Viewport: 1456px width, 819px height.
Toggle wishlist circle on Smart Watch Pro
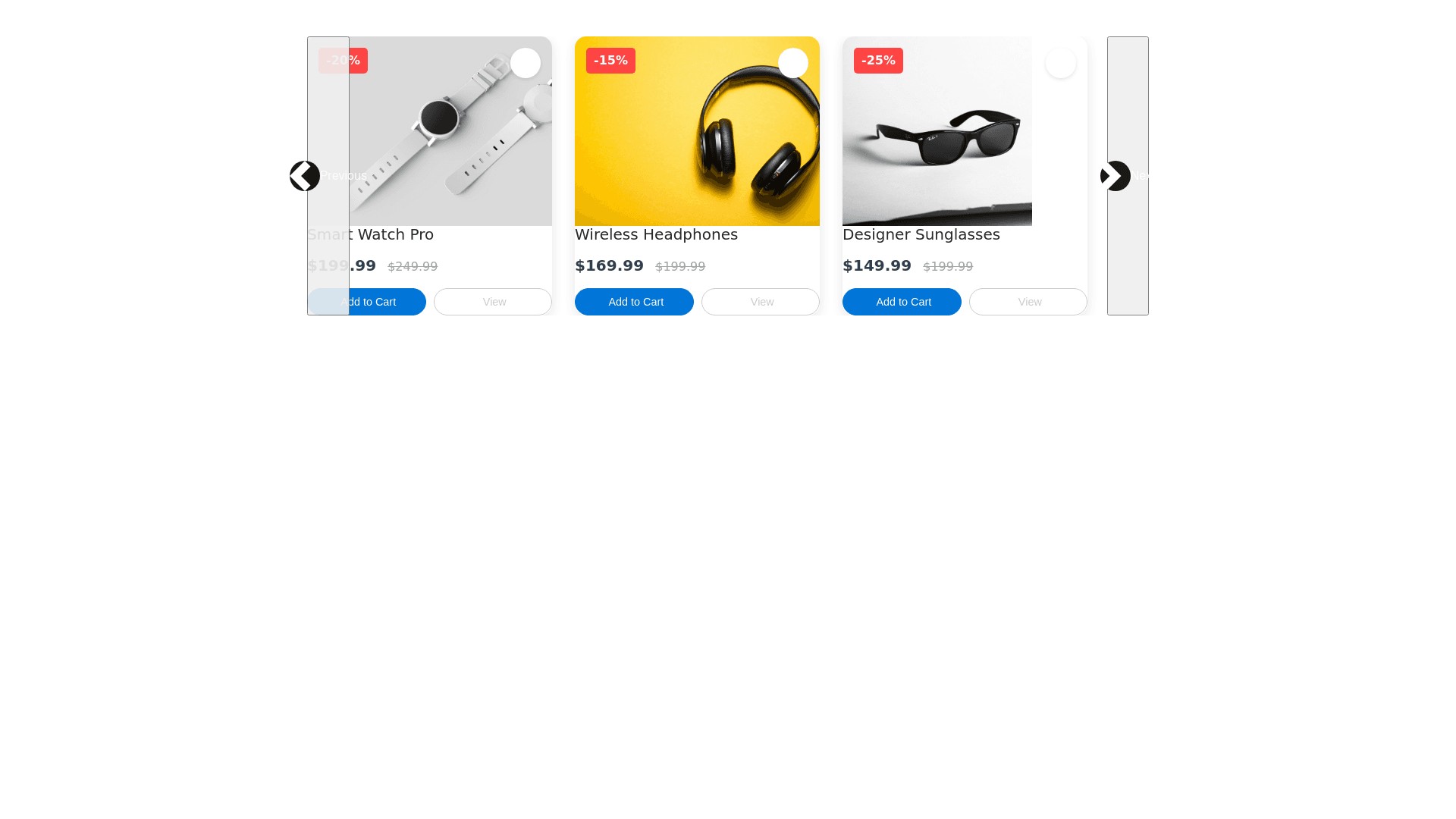coord(526,63)
